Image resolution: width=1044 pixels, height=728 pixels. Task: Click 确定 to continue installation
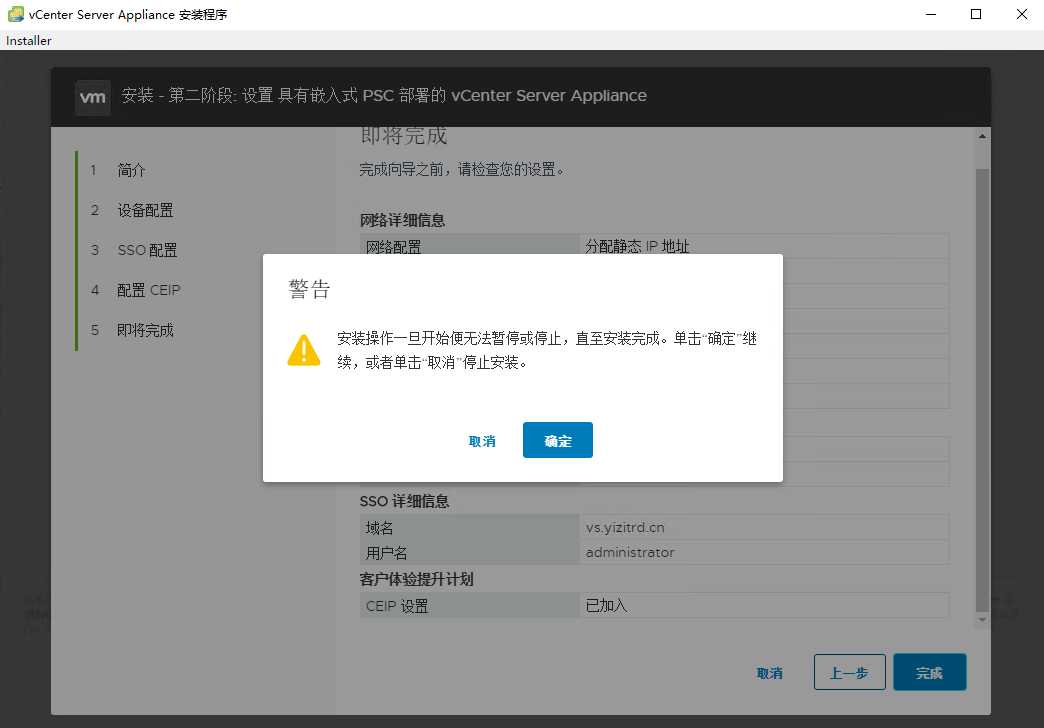tap(557, 440)
